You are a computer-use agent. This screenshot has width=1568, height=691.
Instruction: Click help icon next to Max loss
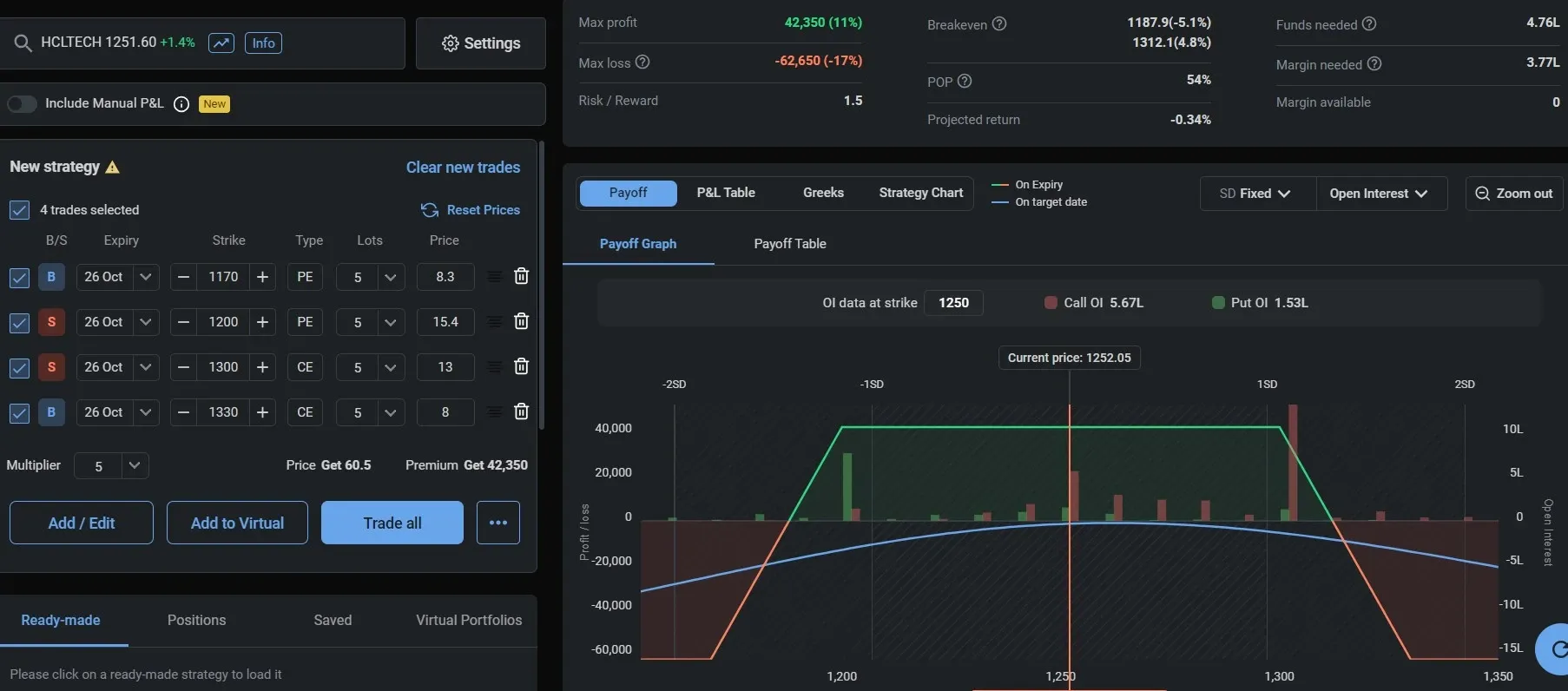click(x=642, y=63)
